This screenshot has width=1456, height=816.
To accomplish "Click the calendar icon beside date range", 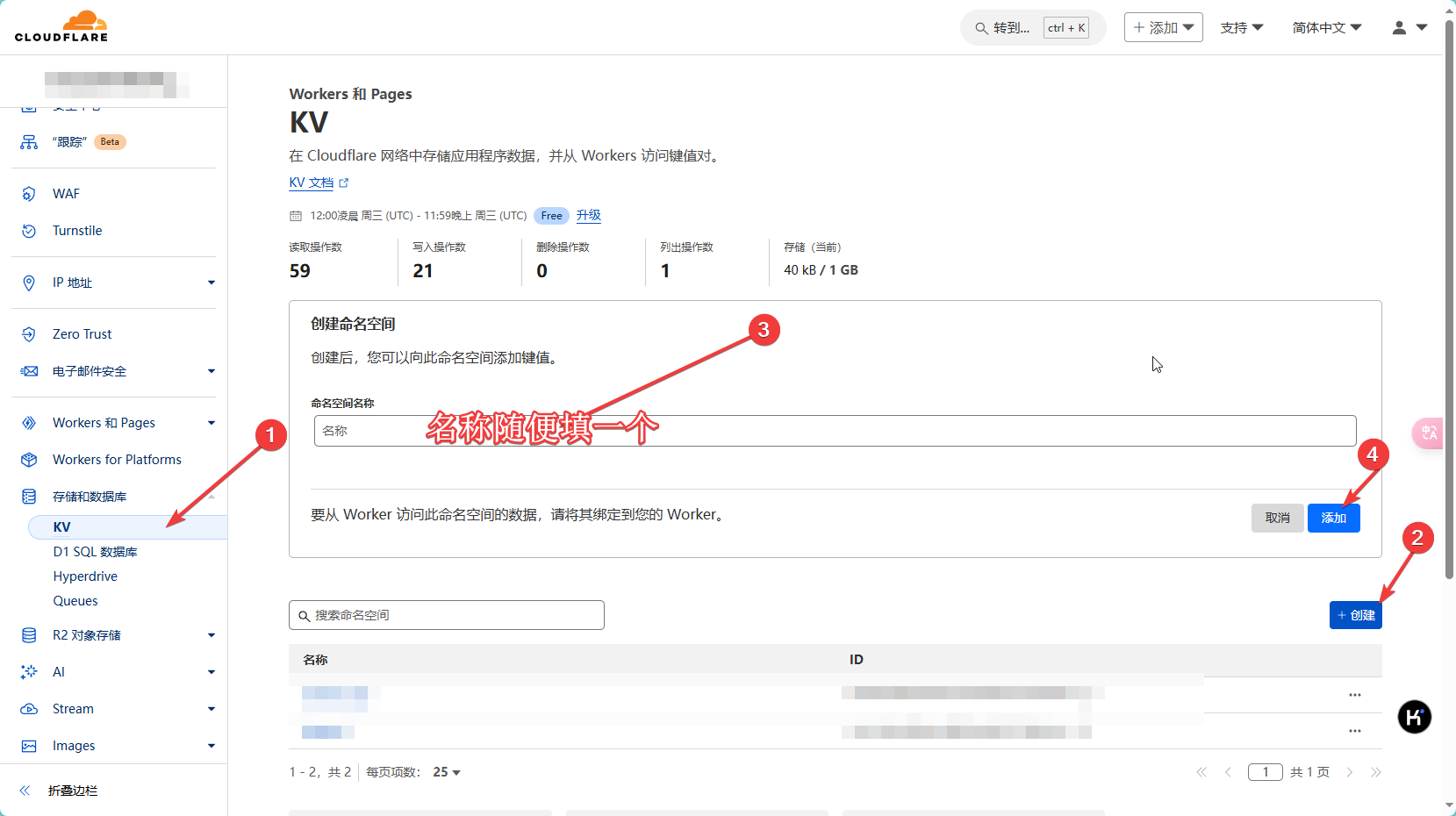I will 296,216.
